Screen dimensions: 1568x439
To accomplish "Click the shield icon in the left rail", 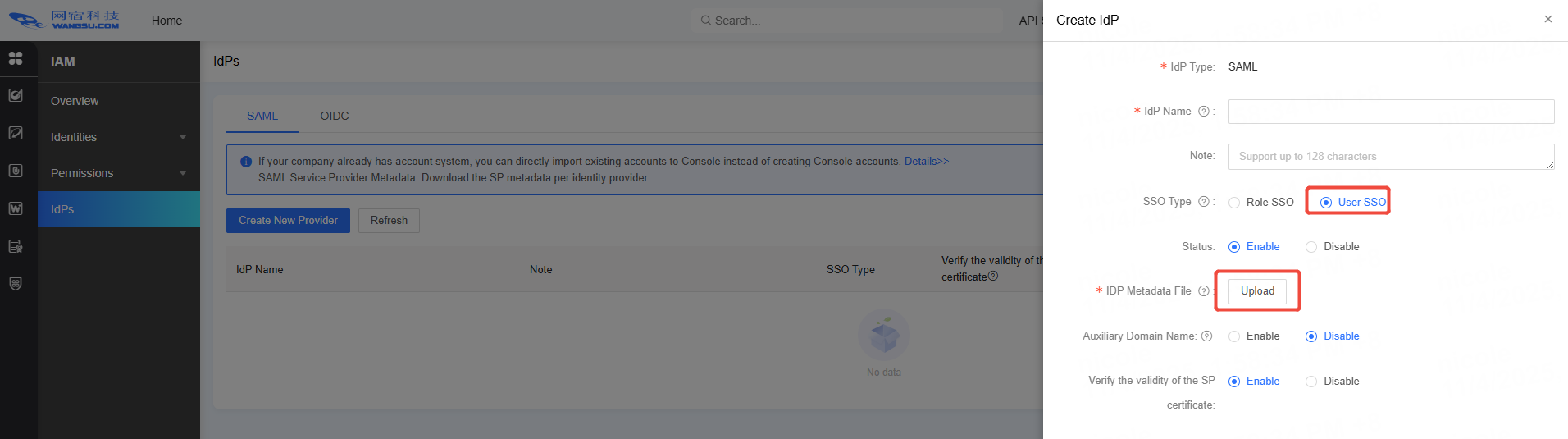I will 16,284.
